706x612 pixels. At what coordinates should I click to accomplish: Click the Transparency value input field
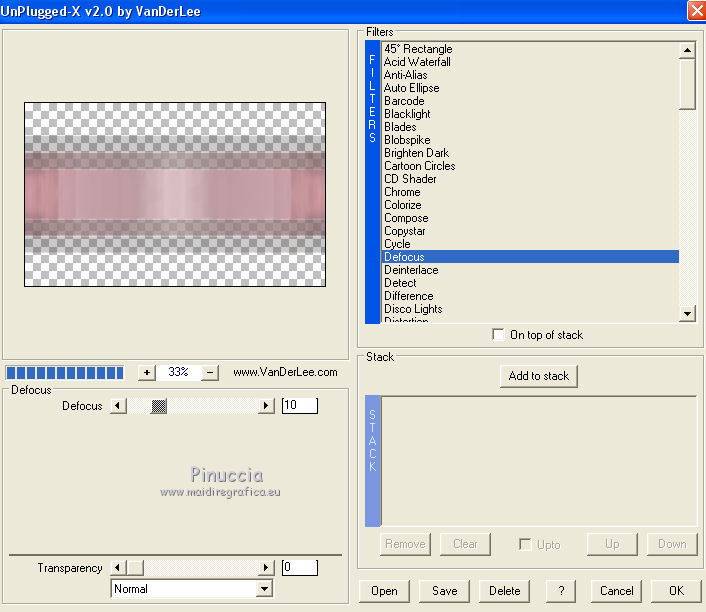tap(300, 567)
